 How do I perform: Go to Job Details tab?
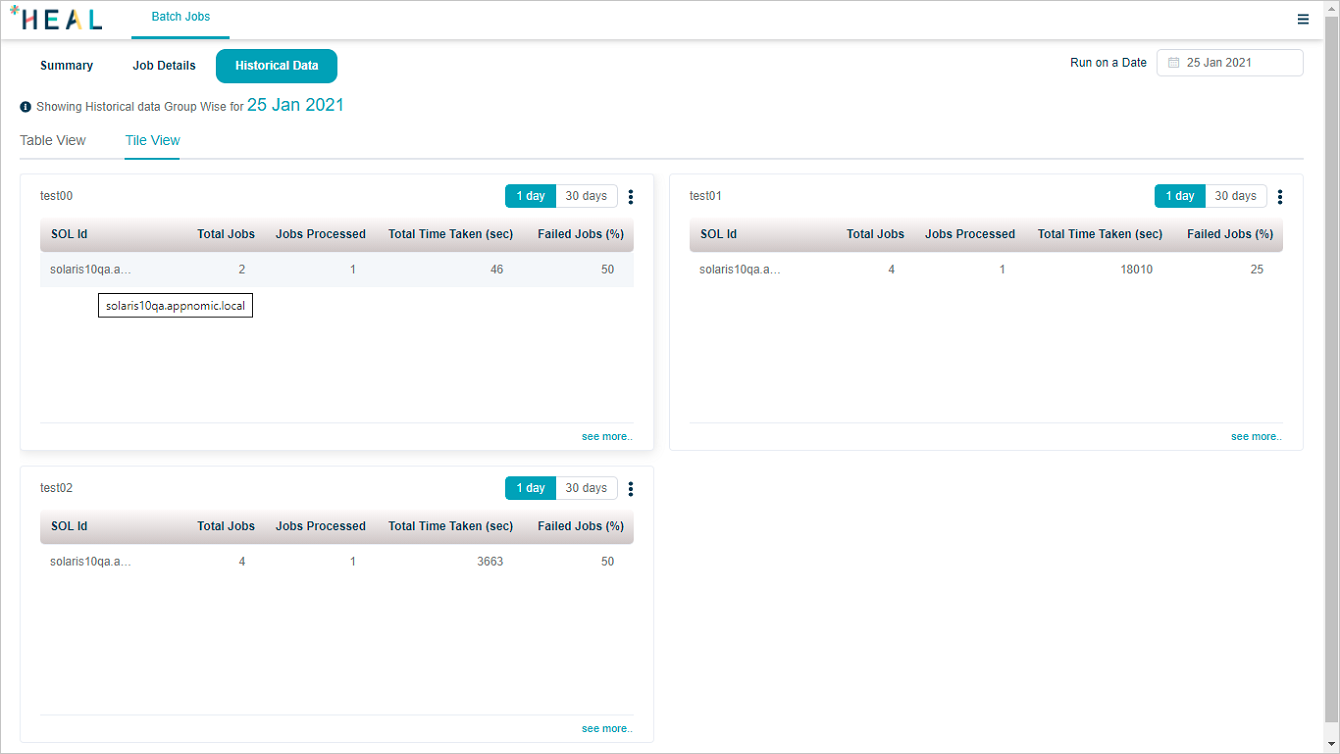[x=164, y=66]
